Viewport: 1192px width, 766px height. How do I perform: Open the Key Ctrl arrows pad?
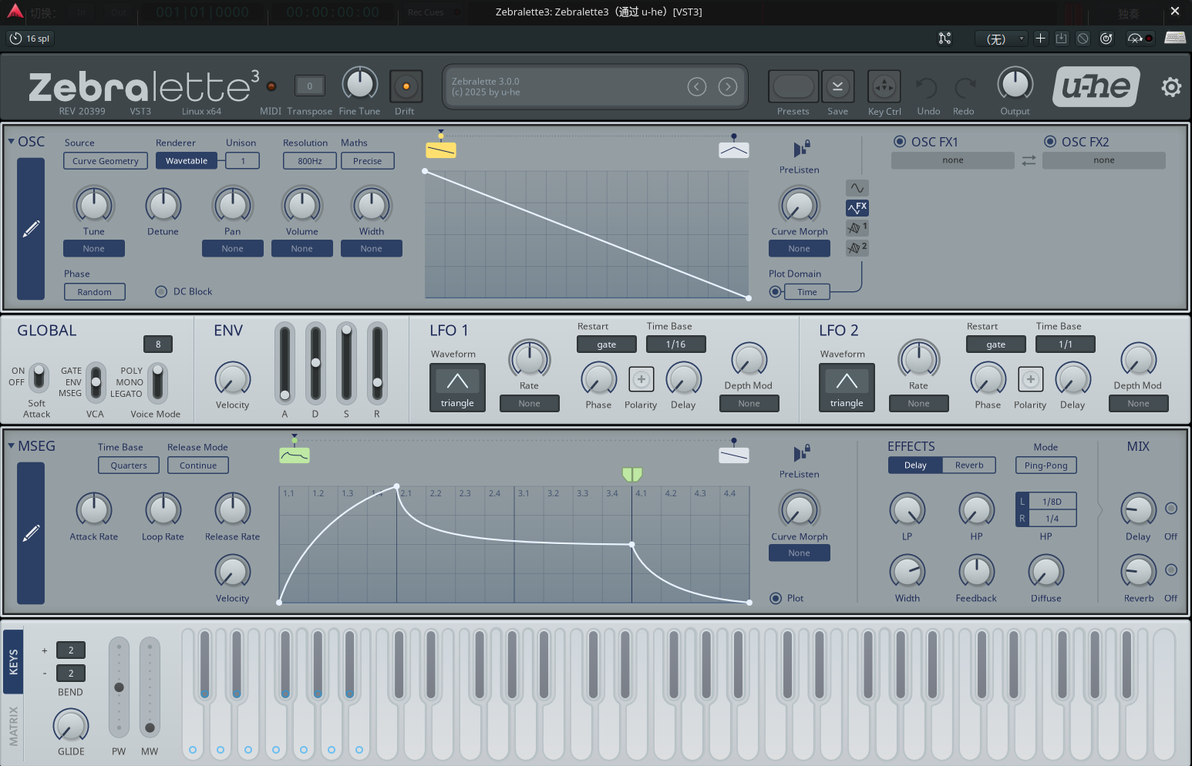pyautogui.click(x=884, y=87)
